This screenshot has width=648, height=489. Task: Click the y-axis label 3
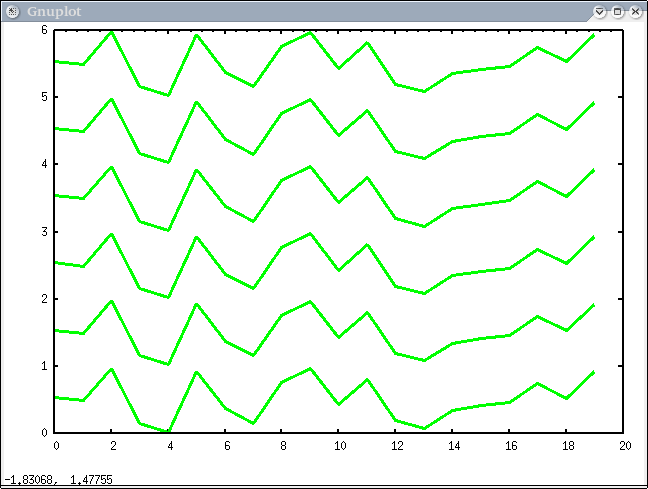click(x=44, y=231)
